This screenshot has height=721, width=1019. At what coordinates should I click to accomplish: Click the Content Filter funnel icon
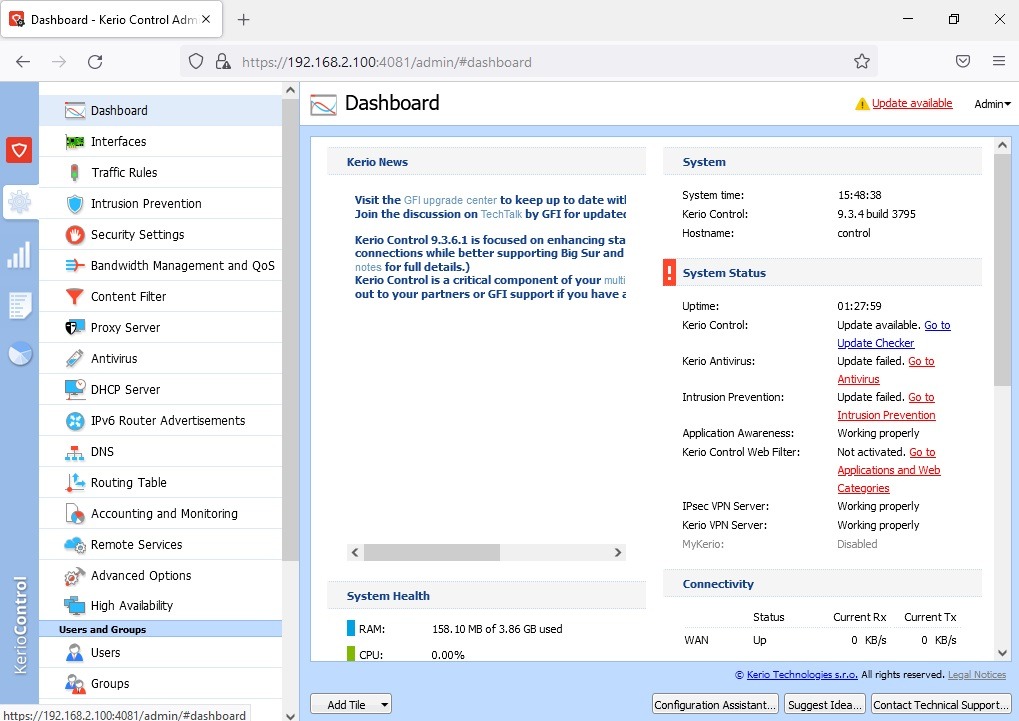[x=75, y=297]
